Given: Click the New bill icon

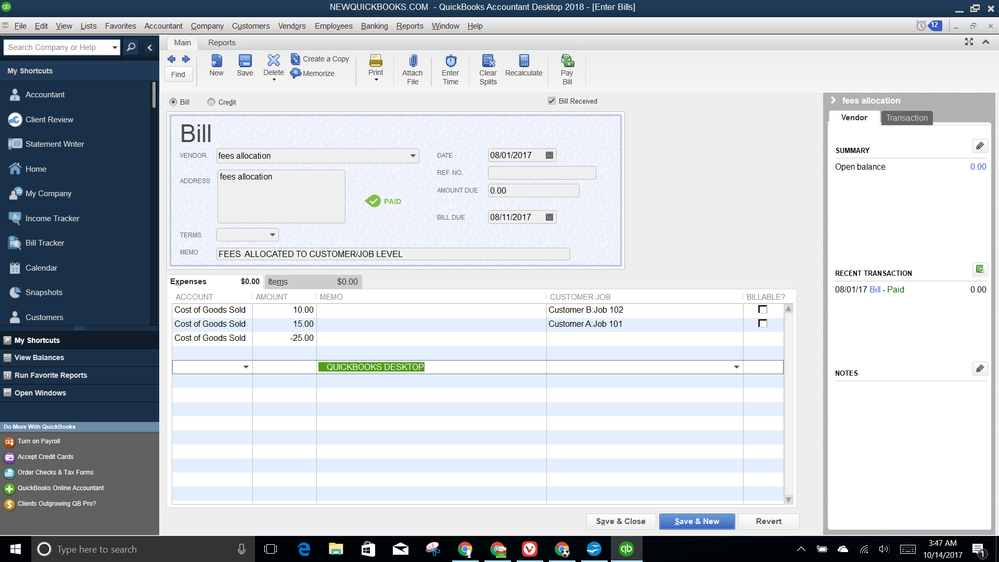Looking at the screenshot, I should tap(217, 61).
